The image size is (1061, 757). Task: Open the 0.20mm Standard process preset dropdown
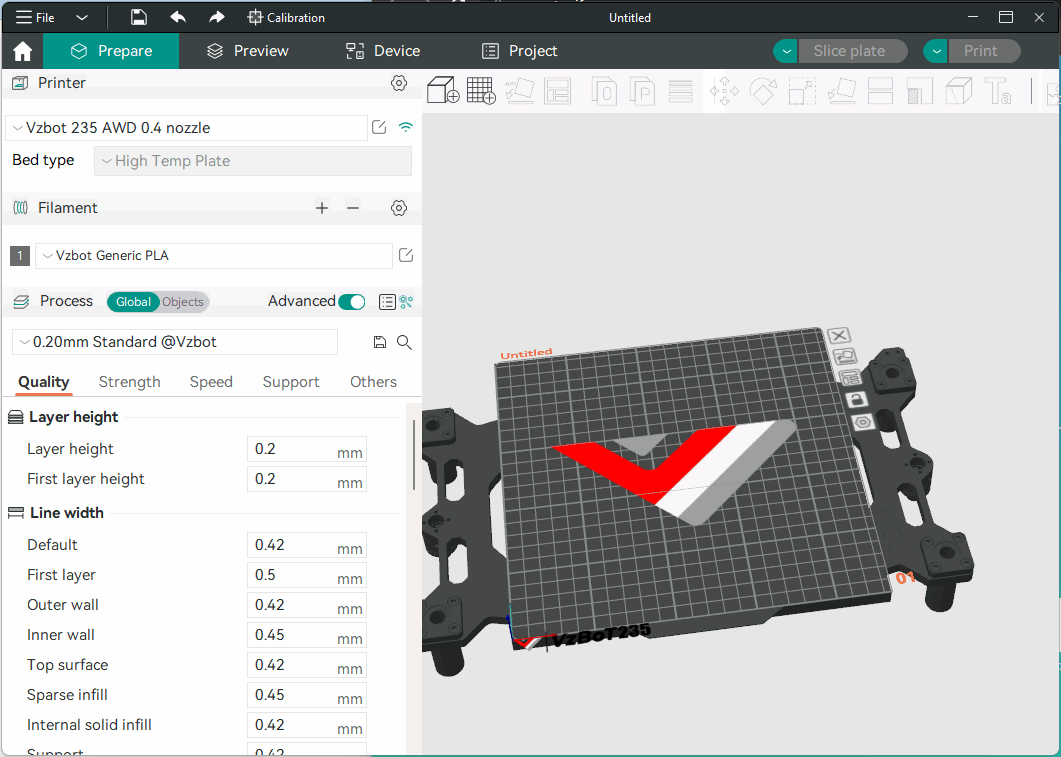pos(175,342)
